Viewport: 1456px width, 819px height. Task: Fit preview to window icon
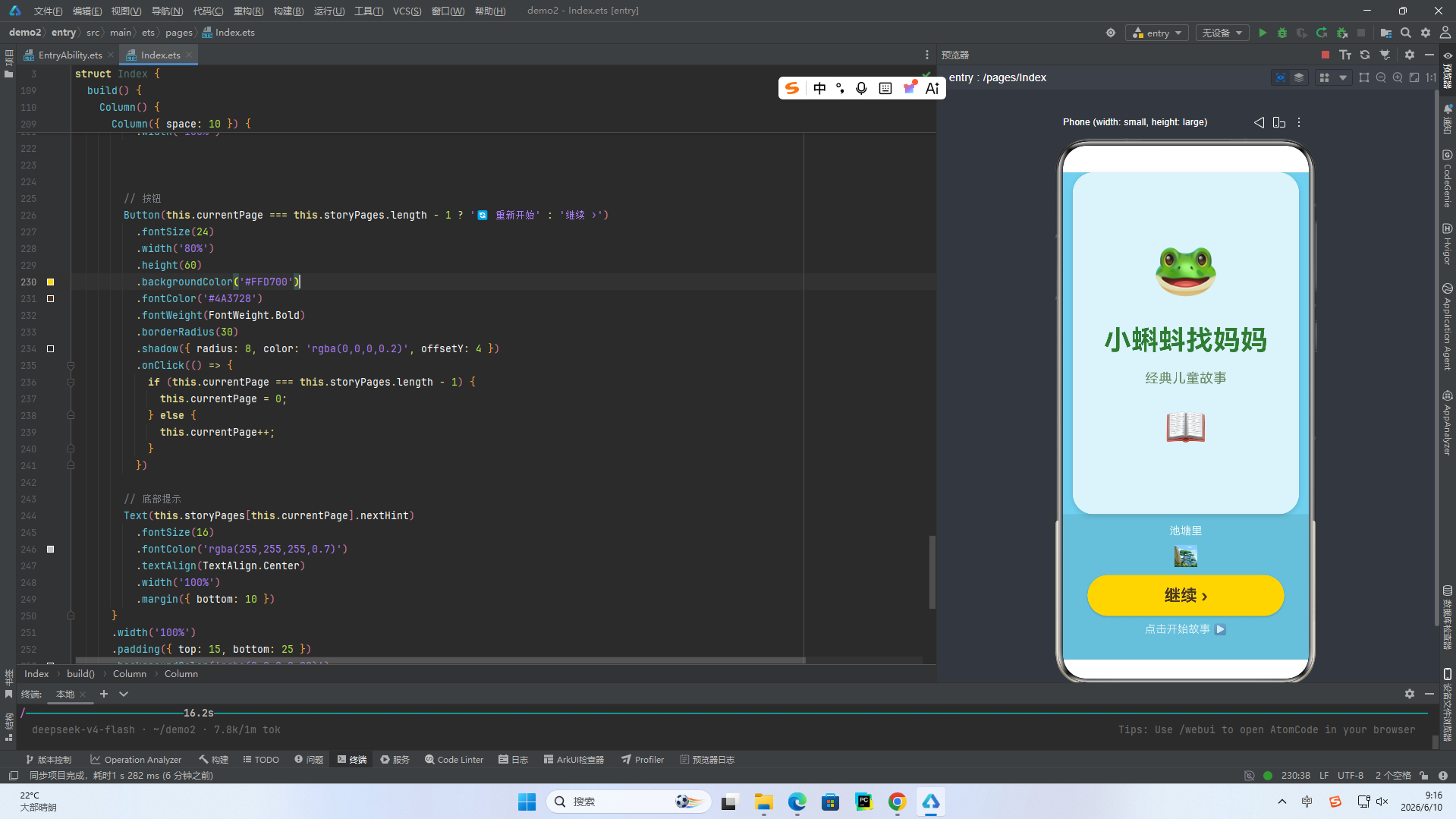[1414, 77]
